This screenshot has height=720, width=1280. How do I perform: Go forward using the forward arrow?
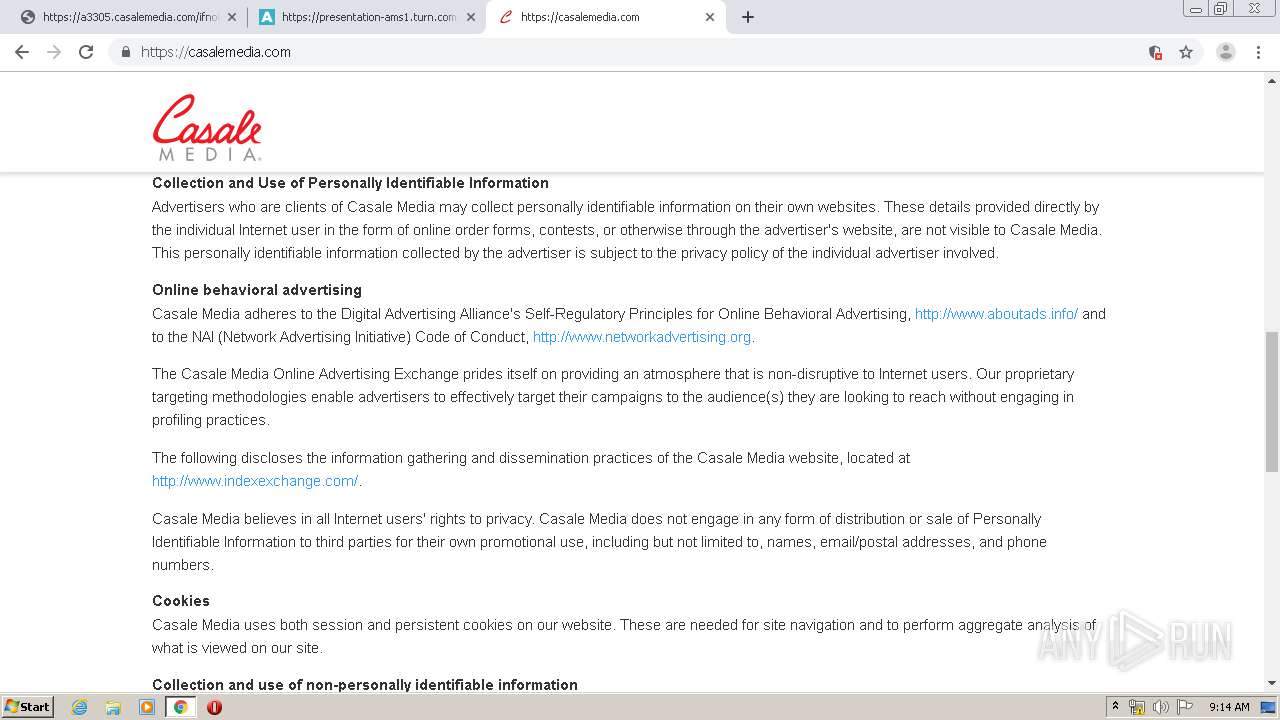click(x=54, y=52)
